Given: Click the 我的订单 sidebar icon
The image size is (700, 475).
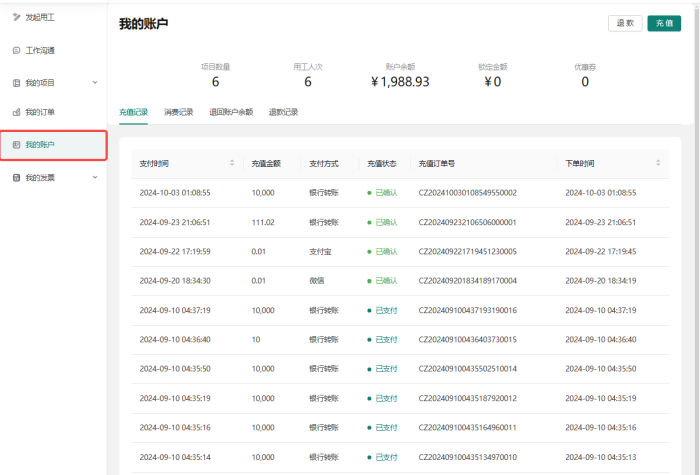Looking at the screenshot, I should [x=17, y=112].
